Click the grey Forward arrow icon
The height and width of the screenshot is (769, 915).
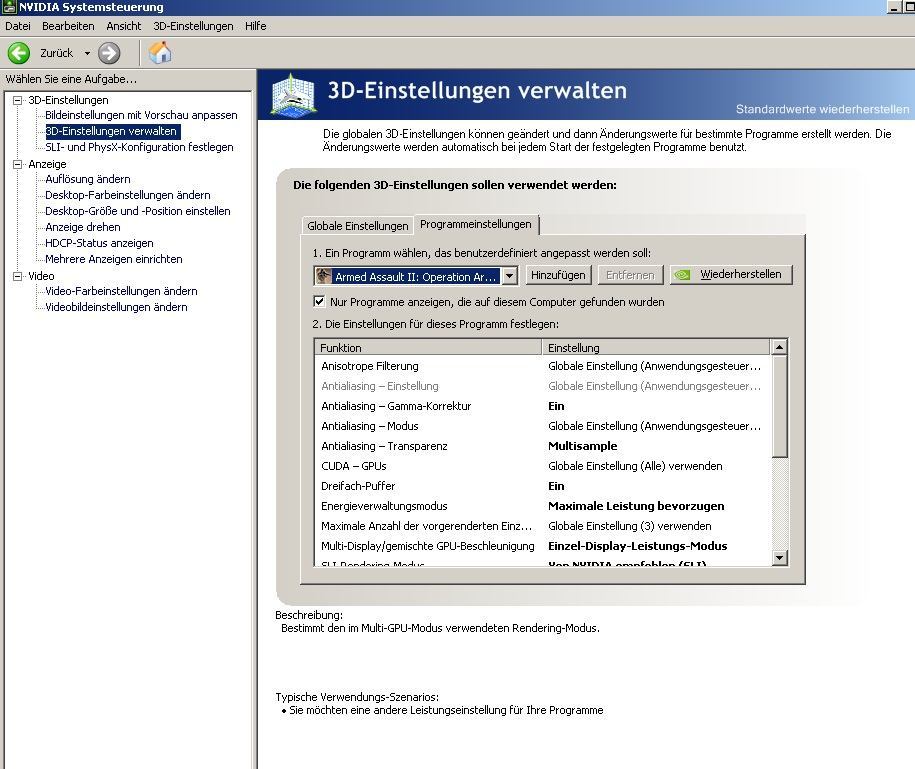coord(109,53)
